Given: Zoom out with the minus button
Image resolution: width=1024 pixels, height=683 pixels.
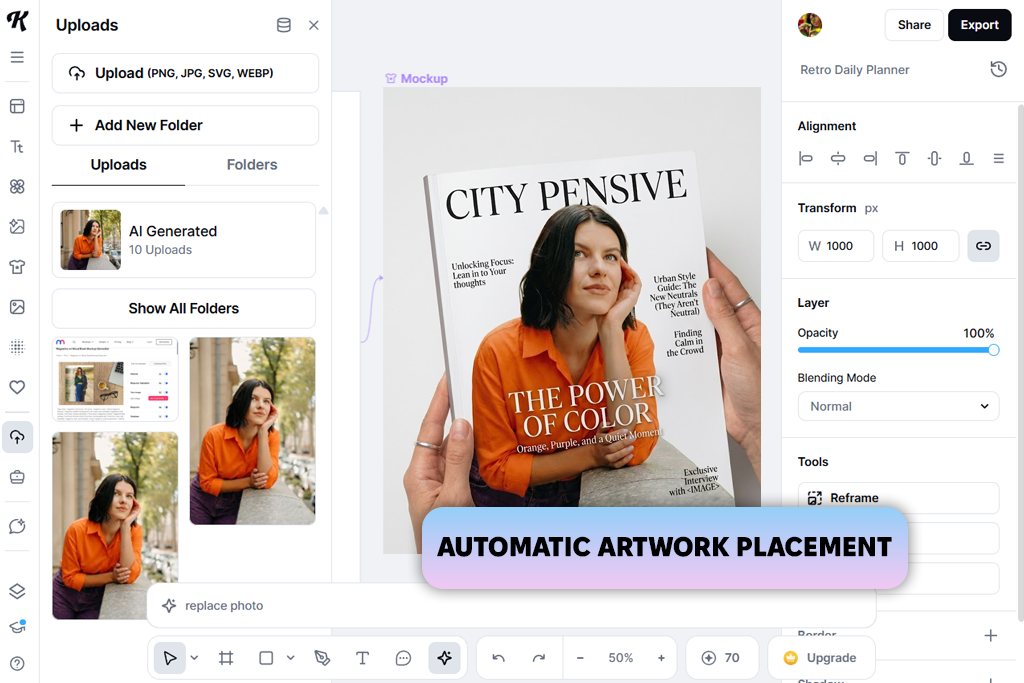Looking at the screenshot, I should coord(580,658).
